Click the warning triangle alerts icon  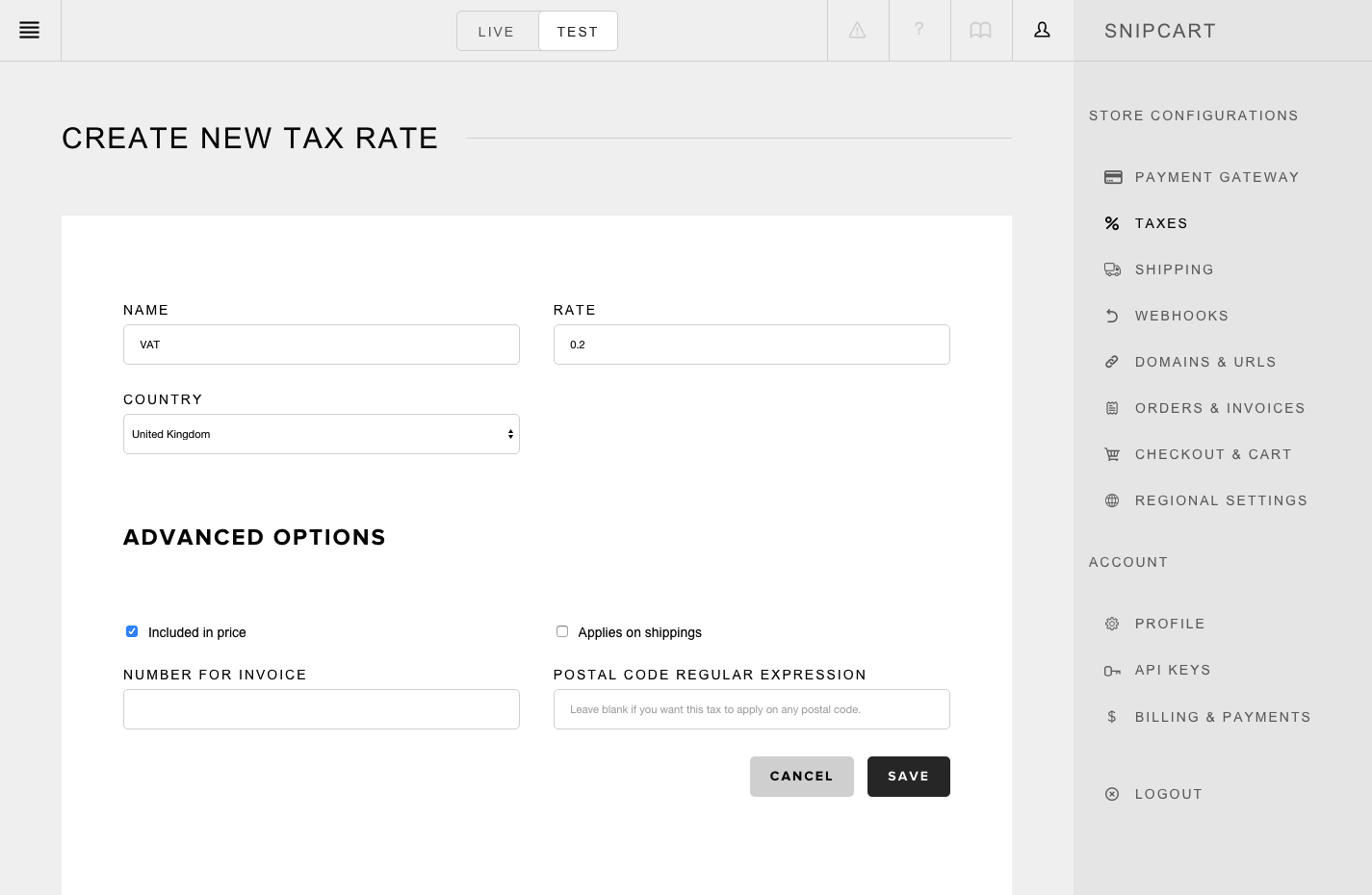pyautogui.click(x=857, y=31)
